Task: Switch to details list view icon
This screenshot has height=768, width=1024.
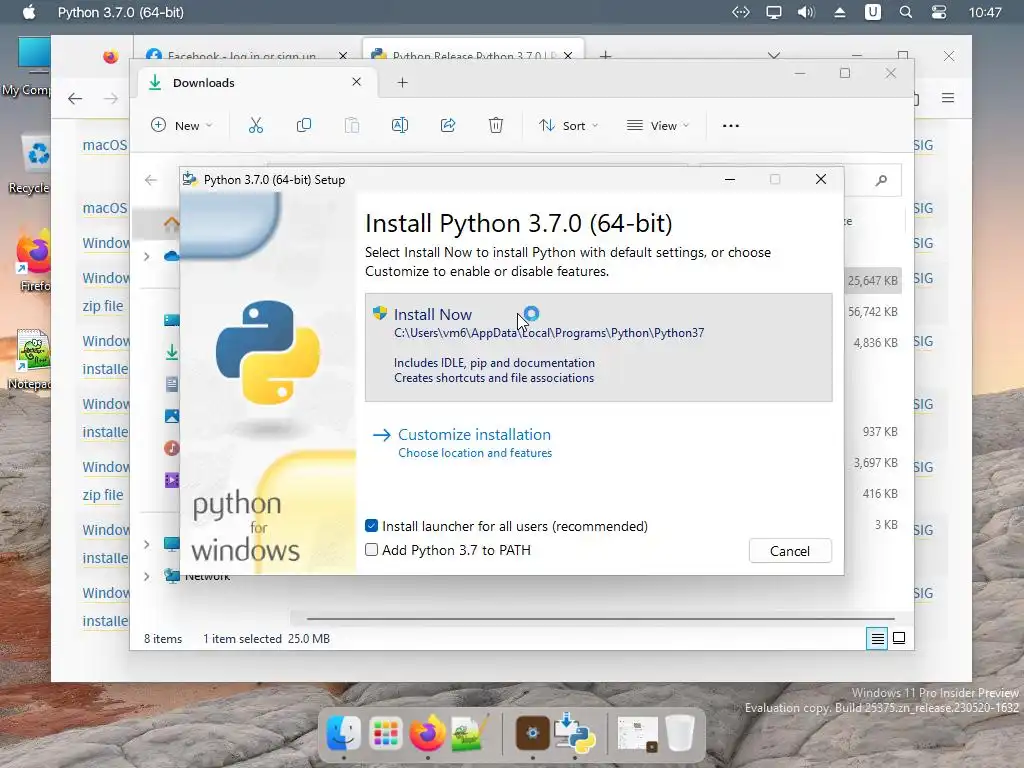Action: pyautogui.click(x=877, y=638)
